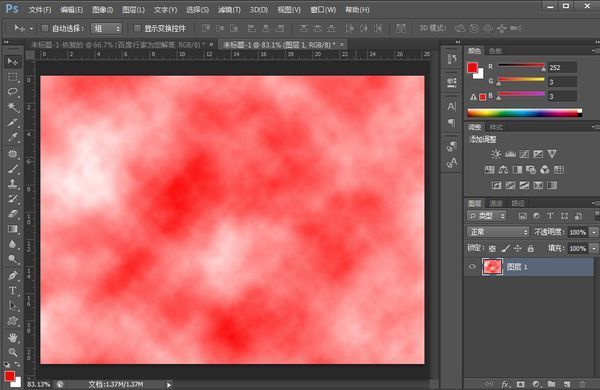Viewport: 600px width, 390px height.
Task: Click the R value input field
Action: point(562,68)
